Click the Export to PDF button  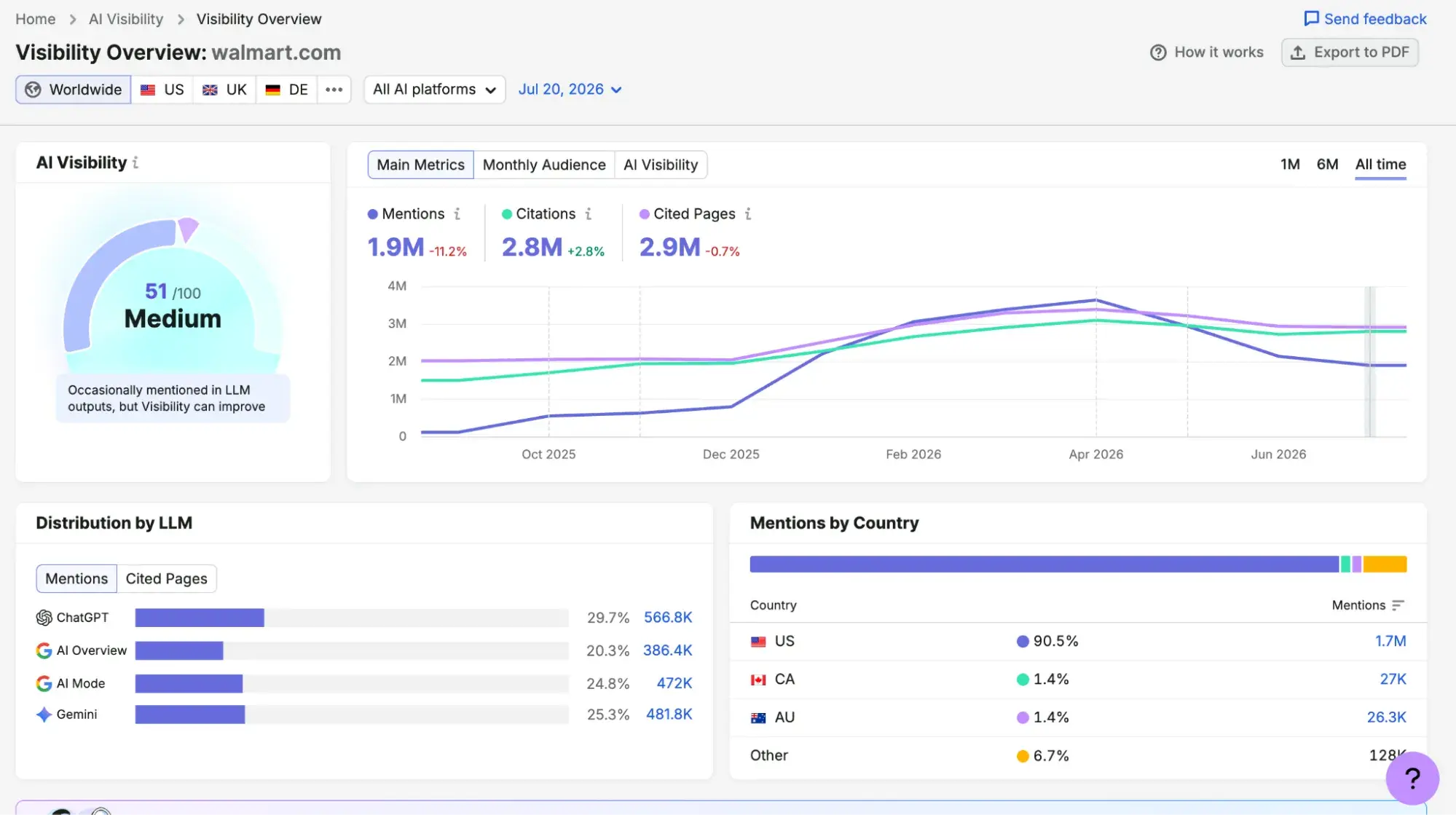point(1350,52)
